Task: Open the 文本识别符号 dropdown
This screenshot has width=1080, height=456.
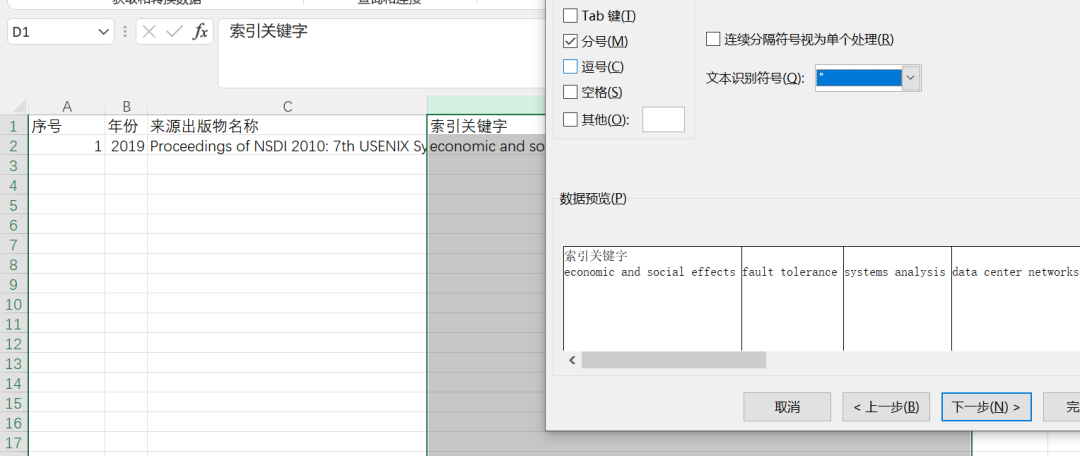Action: click(911, 79)
